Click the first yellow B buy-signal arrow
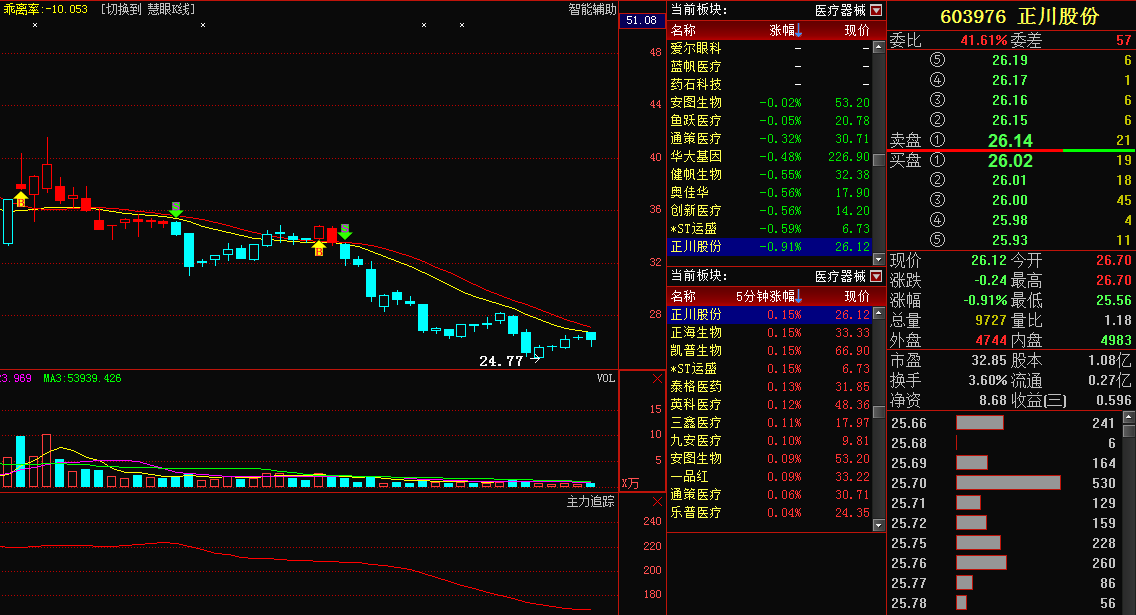 click(21, 197)
